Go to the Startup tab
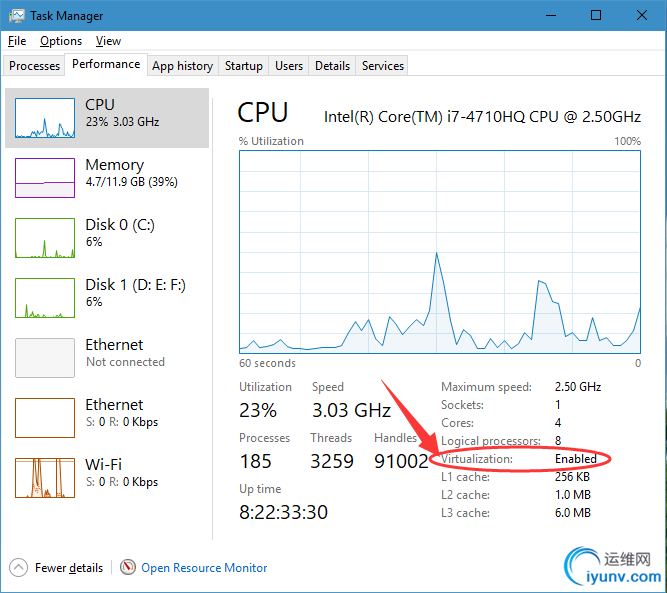 (244, 66)
